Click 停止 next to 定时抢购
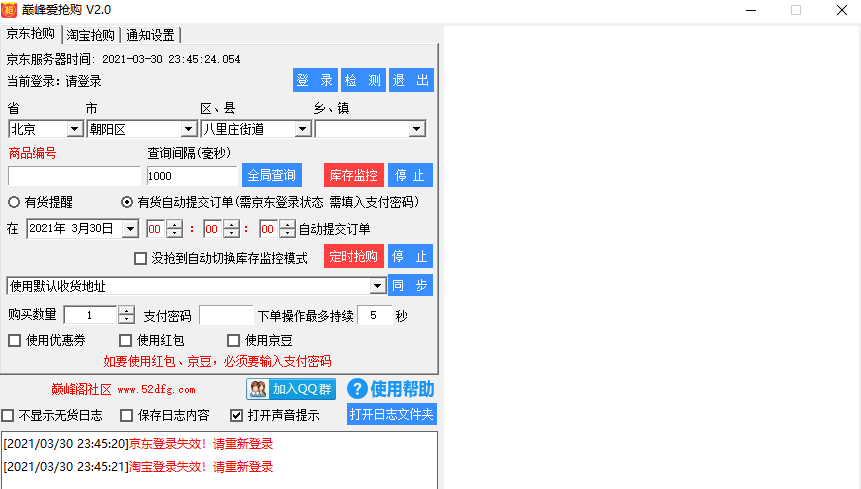The width and height of the screenshot is (861, 489). (x=410, y=256)
